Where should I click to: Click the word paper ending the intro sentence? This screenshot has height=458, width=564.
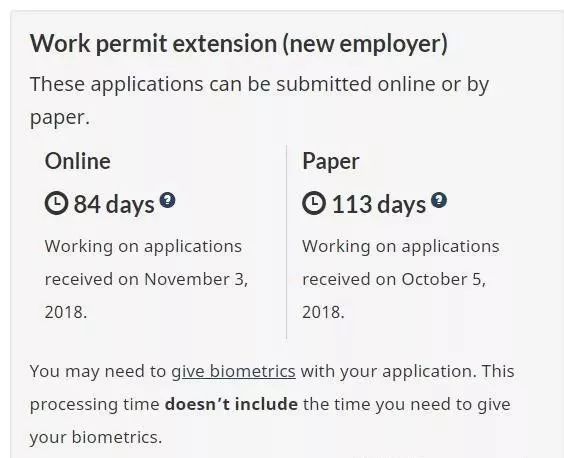tap(60, 118)
